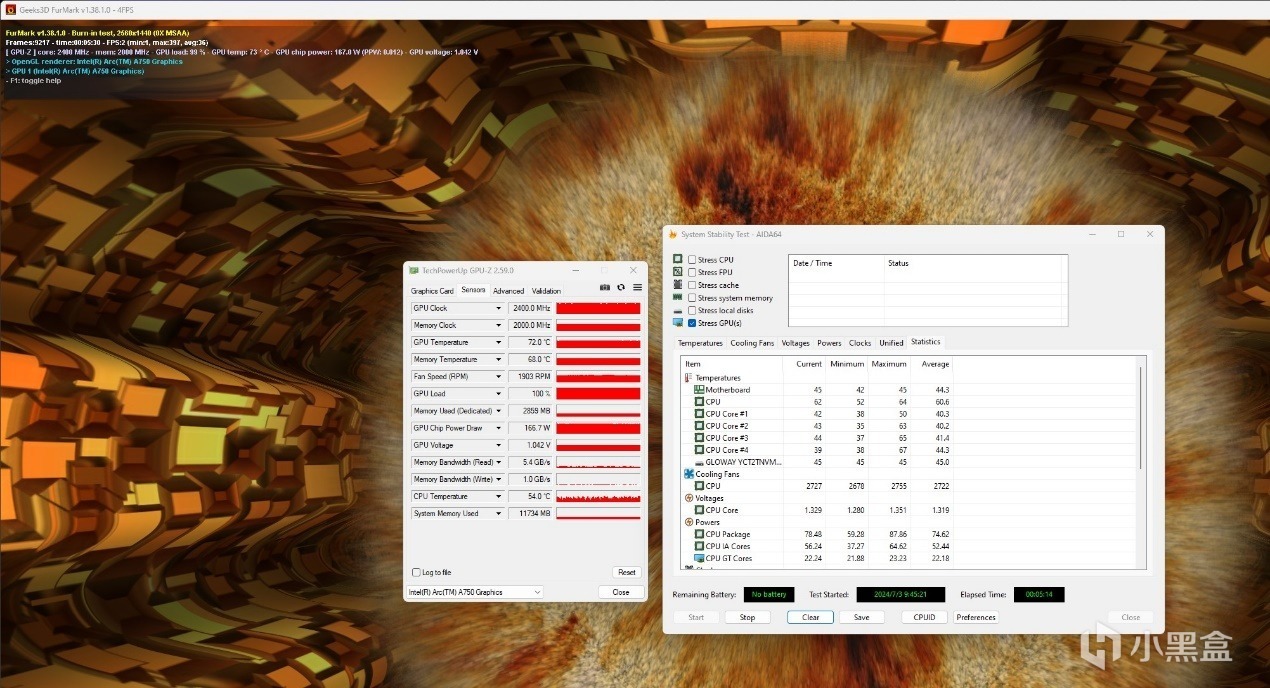Enable the Stress system memory checkbox

[692, 298]
